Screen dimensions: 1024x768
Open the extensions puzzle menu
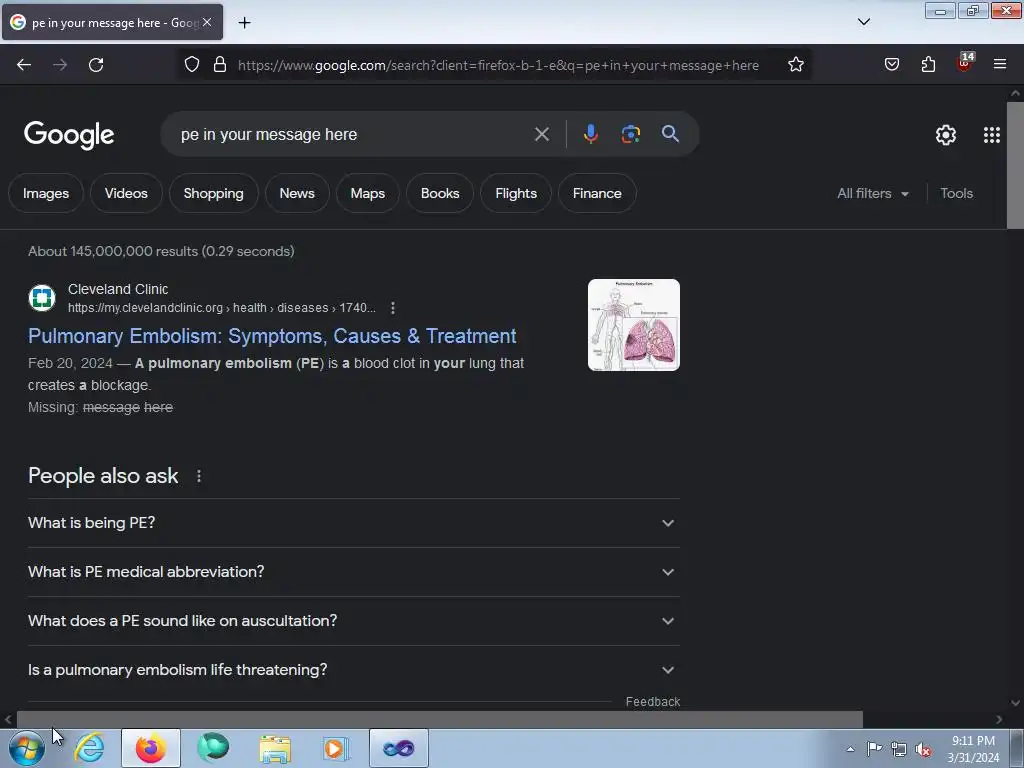click(928, 65)
